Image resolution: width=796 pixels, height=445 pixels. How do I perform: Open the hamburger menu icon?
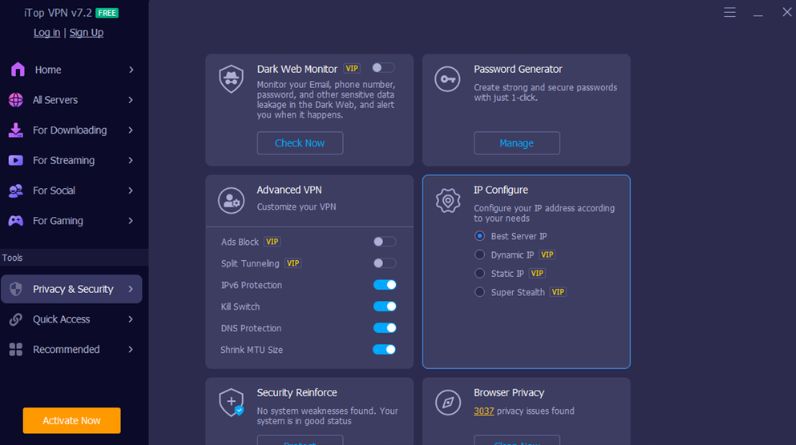coord(729,12)
